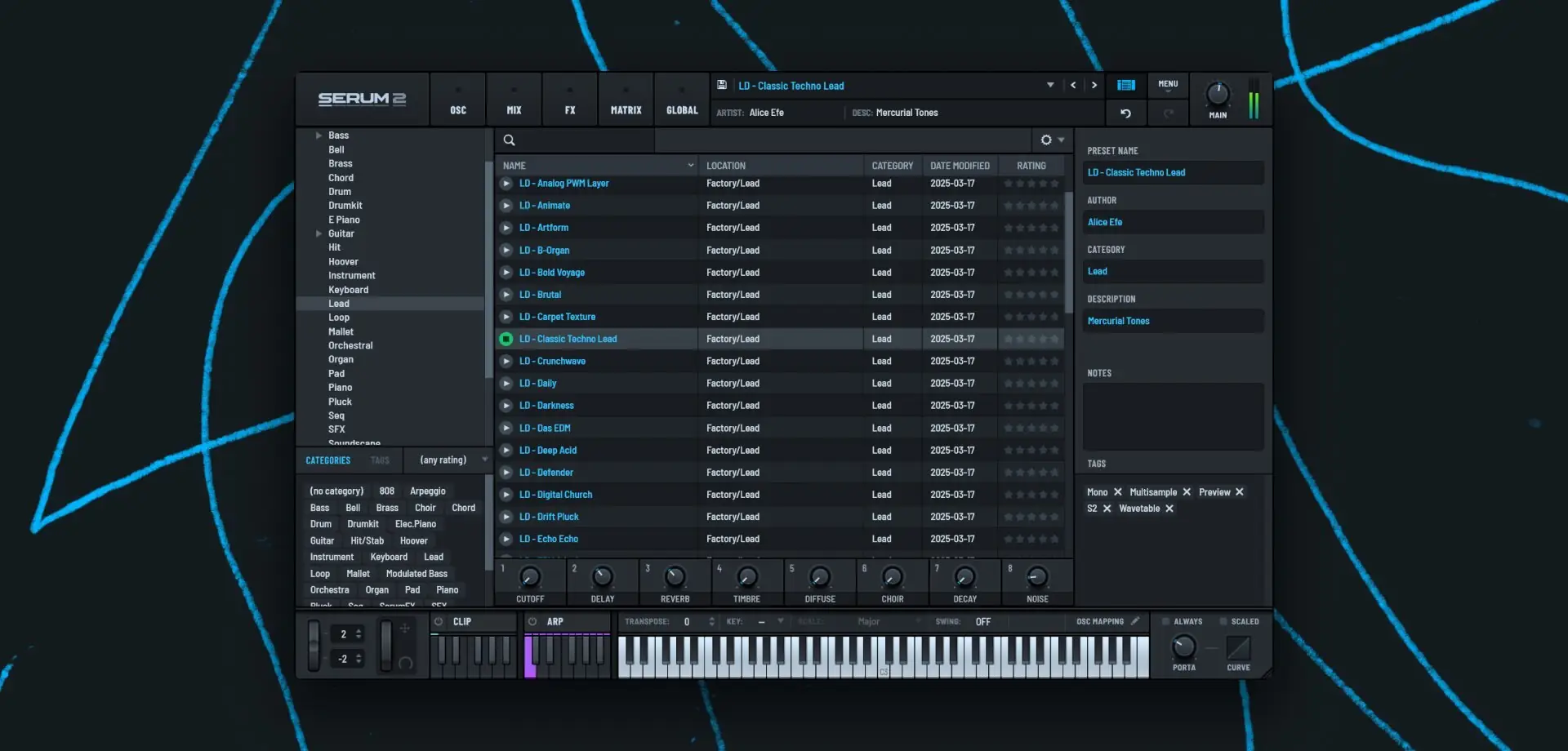Click the save preset icon beside the preset title
The height and width of the screenshot is (751, 1568).
pos(722,85)
